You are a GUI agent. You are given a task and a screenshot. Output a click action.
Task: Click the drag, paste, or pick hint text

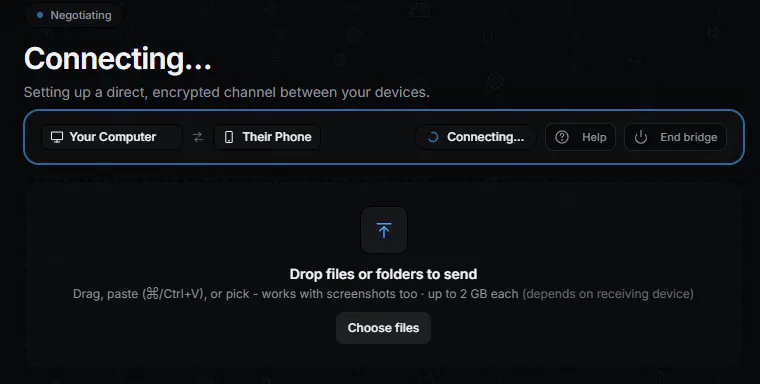click(x=383, y=294)
